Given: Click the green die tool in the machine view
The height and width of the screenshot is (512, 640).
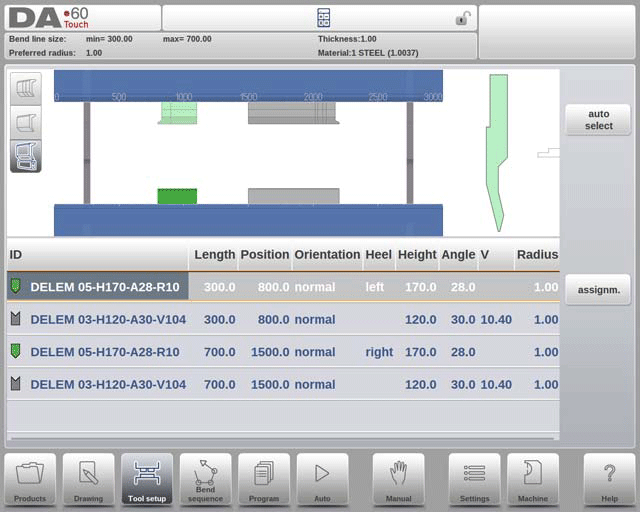Looking at the screenshot, I should pos(177,196).
